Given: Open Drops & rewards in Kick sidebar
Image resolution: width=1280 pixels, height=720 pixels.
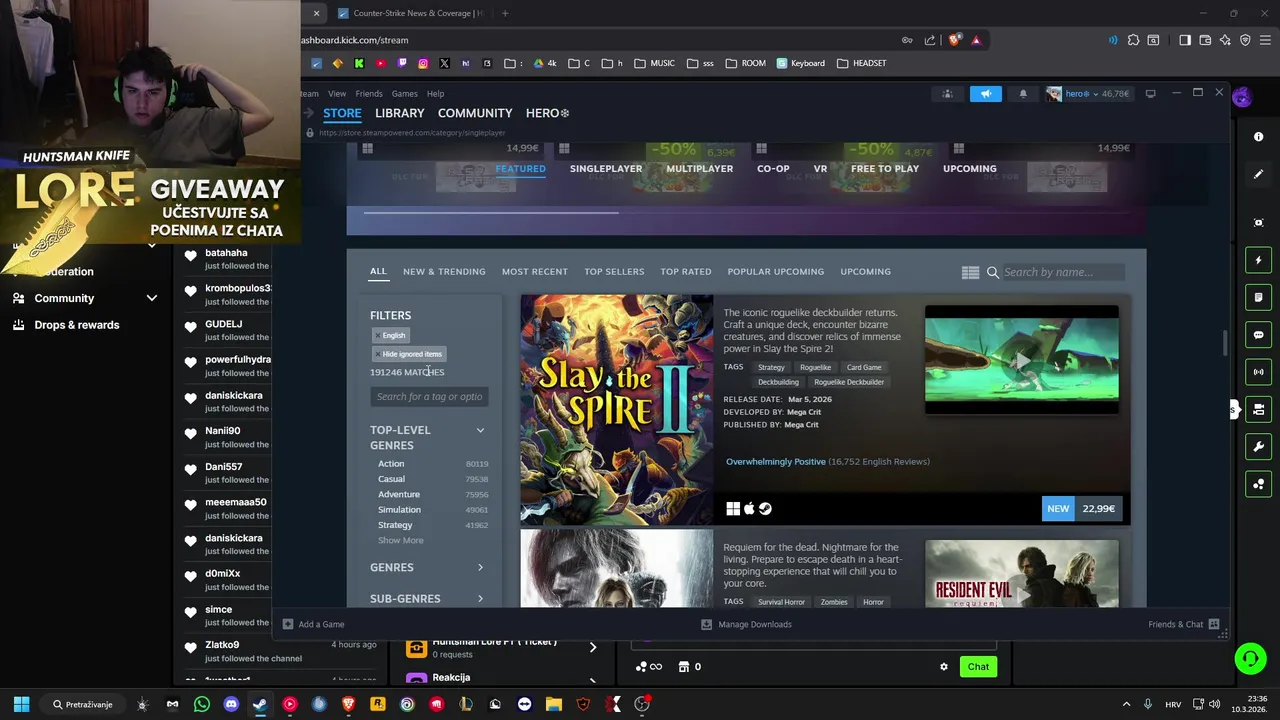Looking at the screenshot, I should [77, 325].
